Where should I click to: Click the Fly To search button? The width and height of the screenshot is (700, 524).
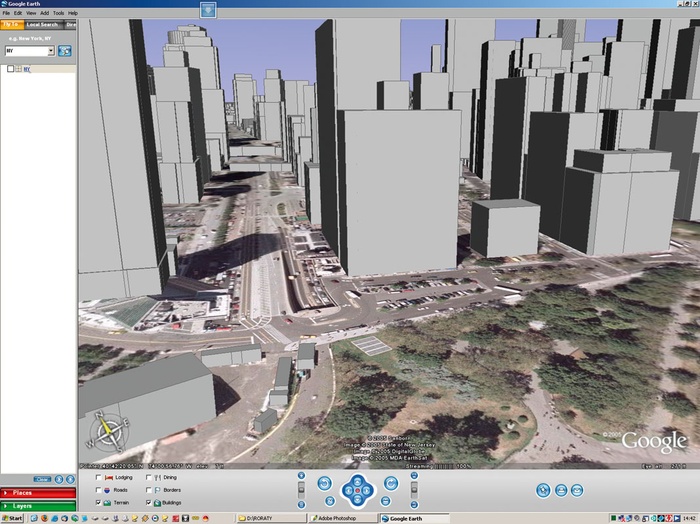pyautogui.click(x=65, y=51)
